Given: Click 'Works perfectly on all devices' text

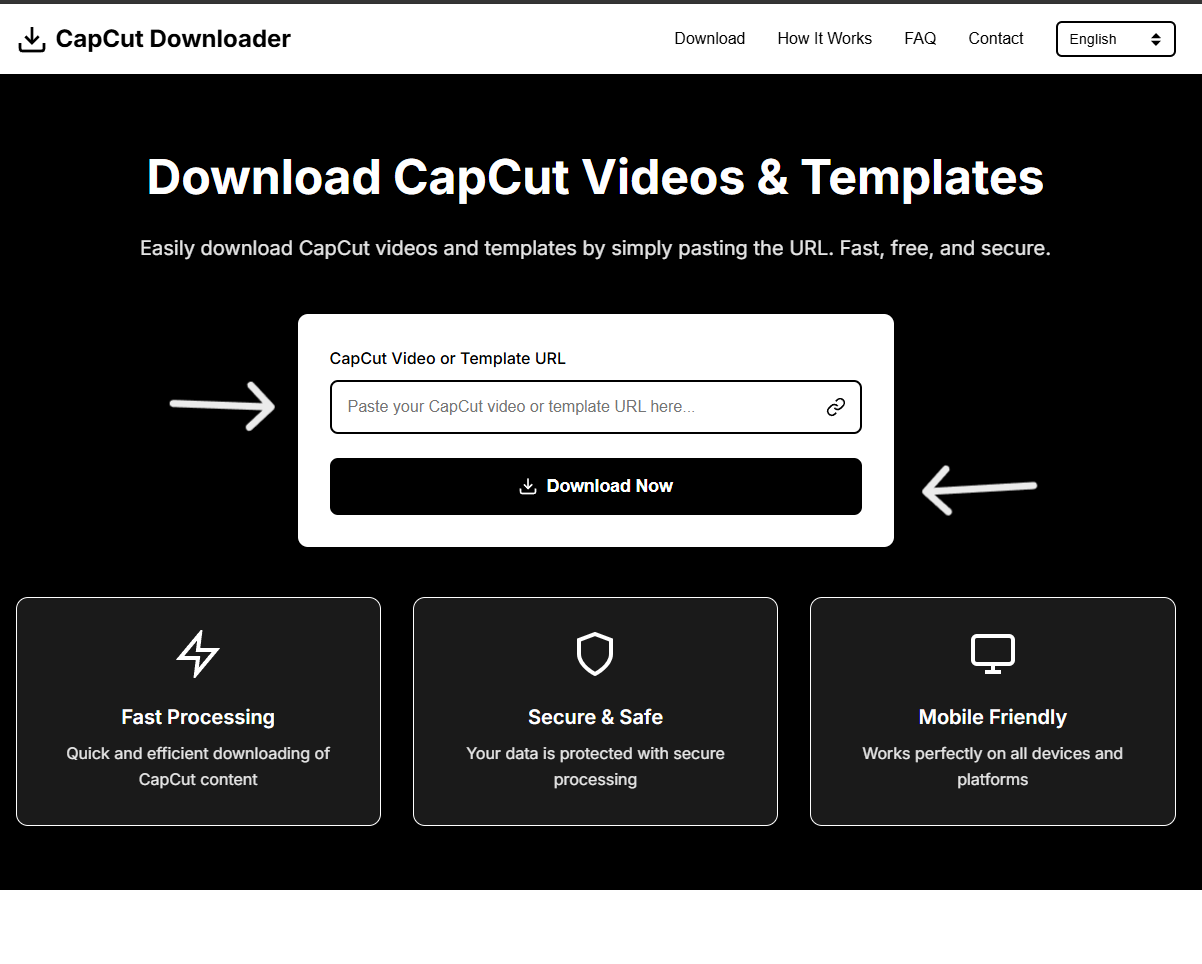Looking at the screenshot, I should pos(993,766).
